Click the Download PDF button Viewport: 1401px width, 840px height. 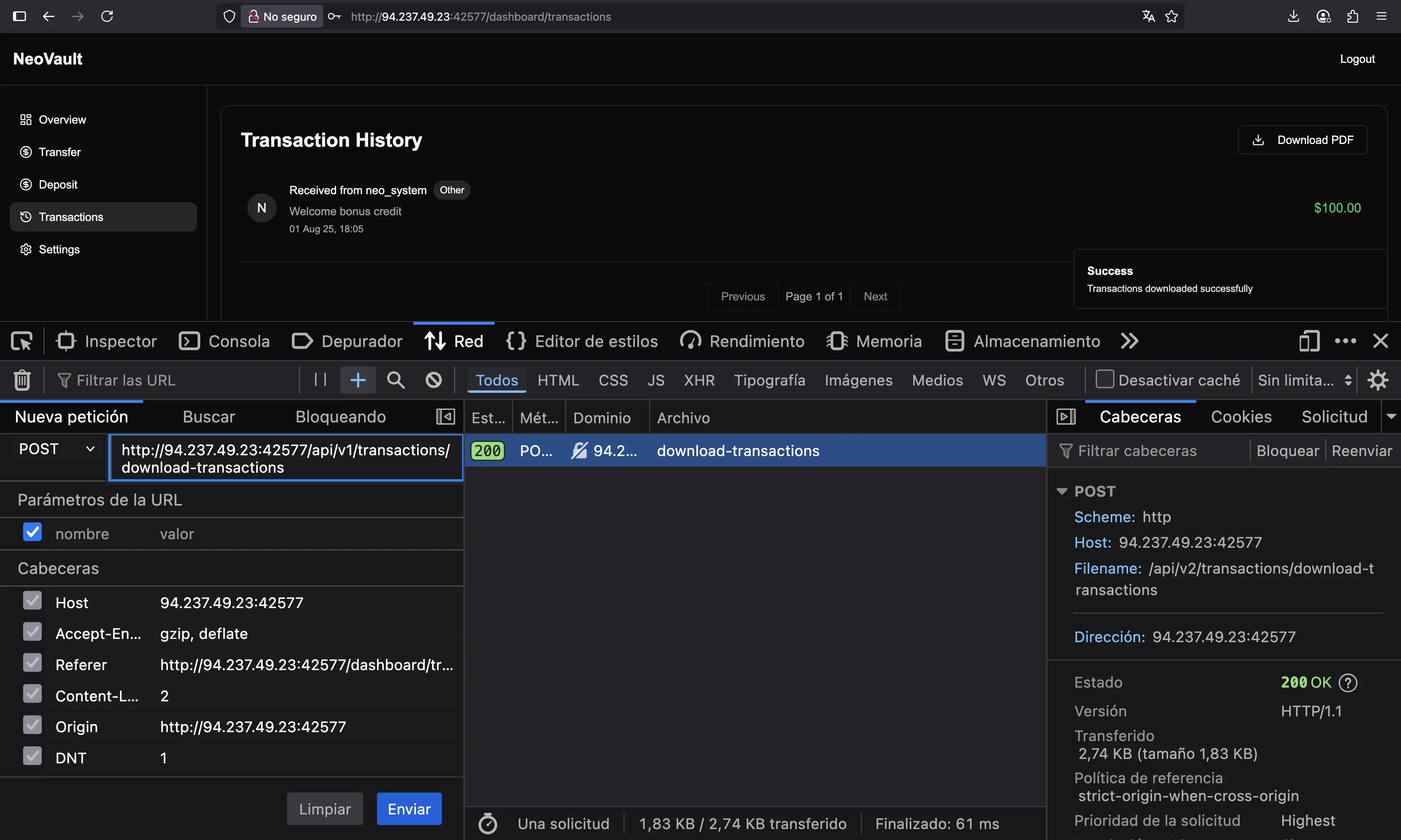pos(1302,140)
